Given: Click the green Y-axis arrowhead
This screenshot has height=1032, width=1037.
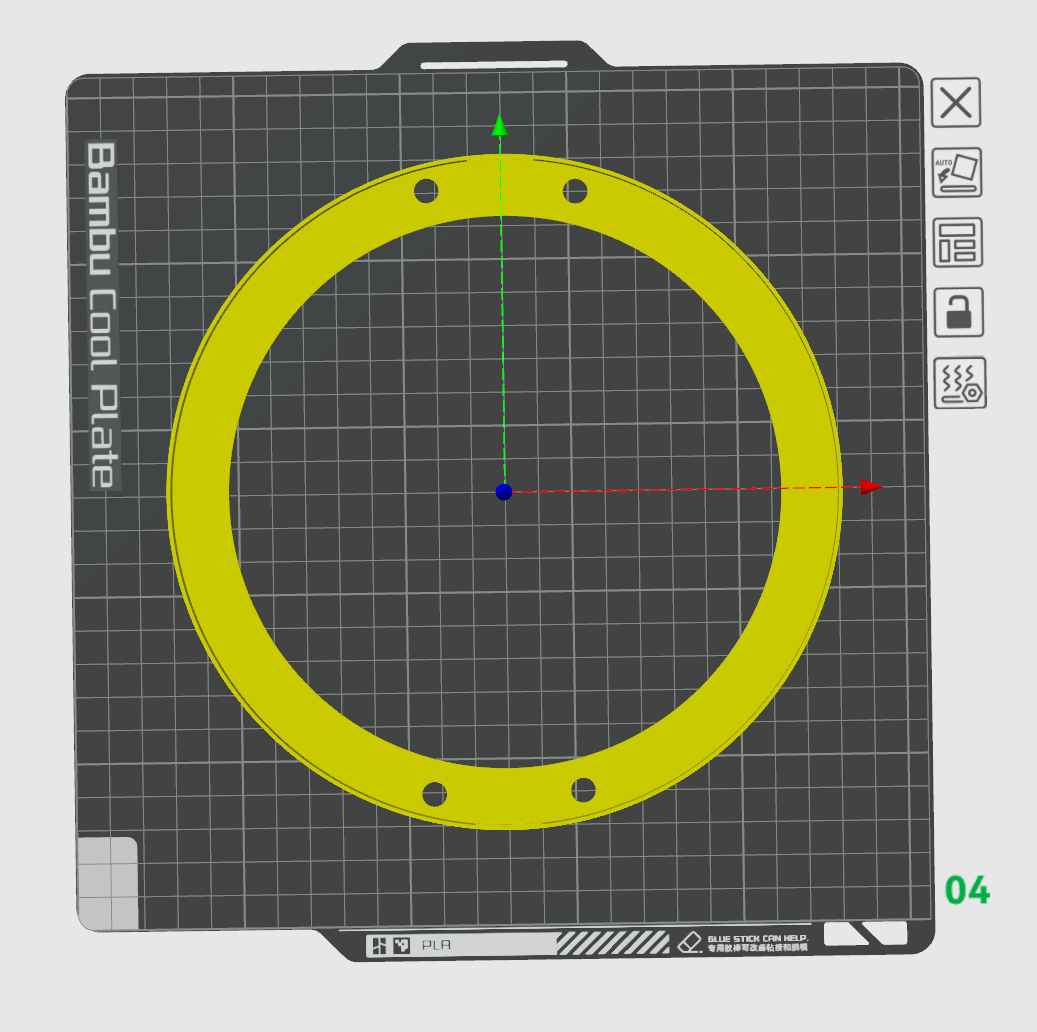Looking at the screenshot, I should pos(500,126).
